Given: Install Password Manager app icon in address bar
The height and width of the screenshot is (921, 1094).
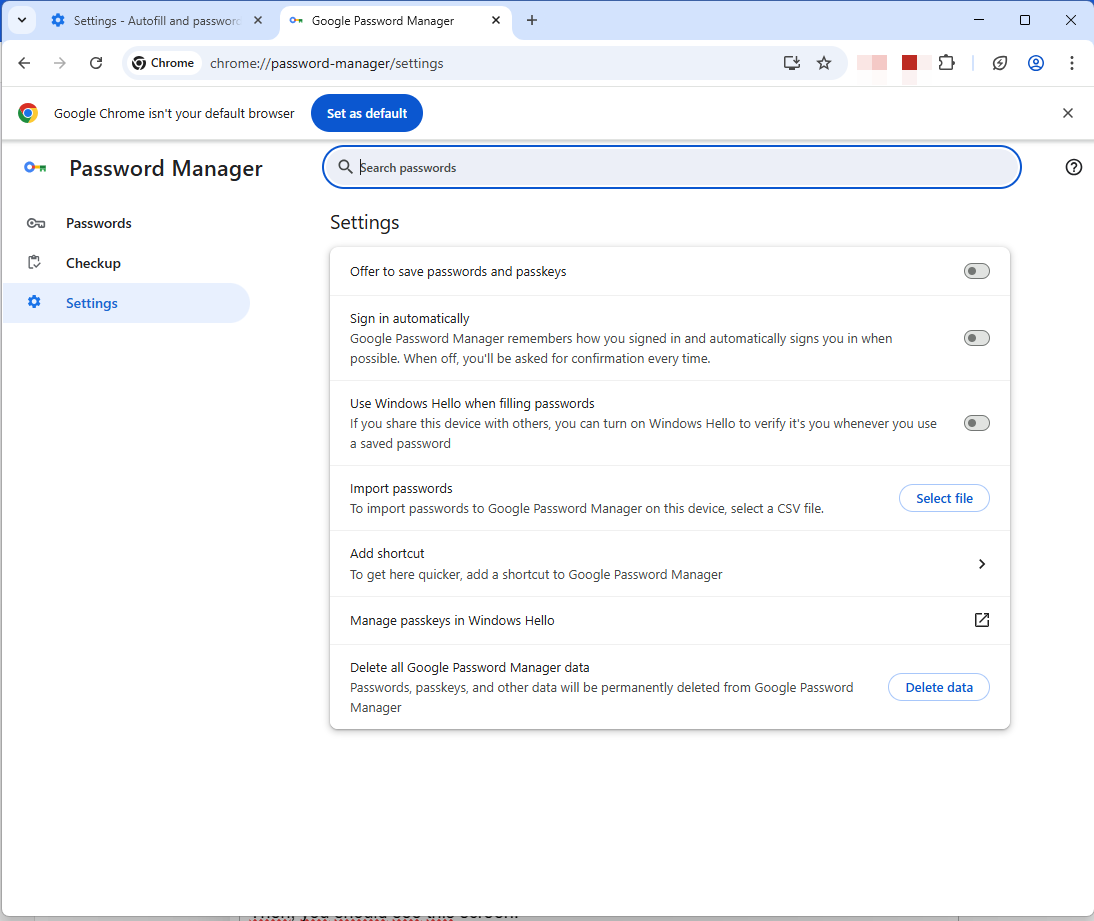Looking at the screenshot, I should (791, 63).
